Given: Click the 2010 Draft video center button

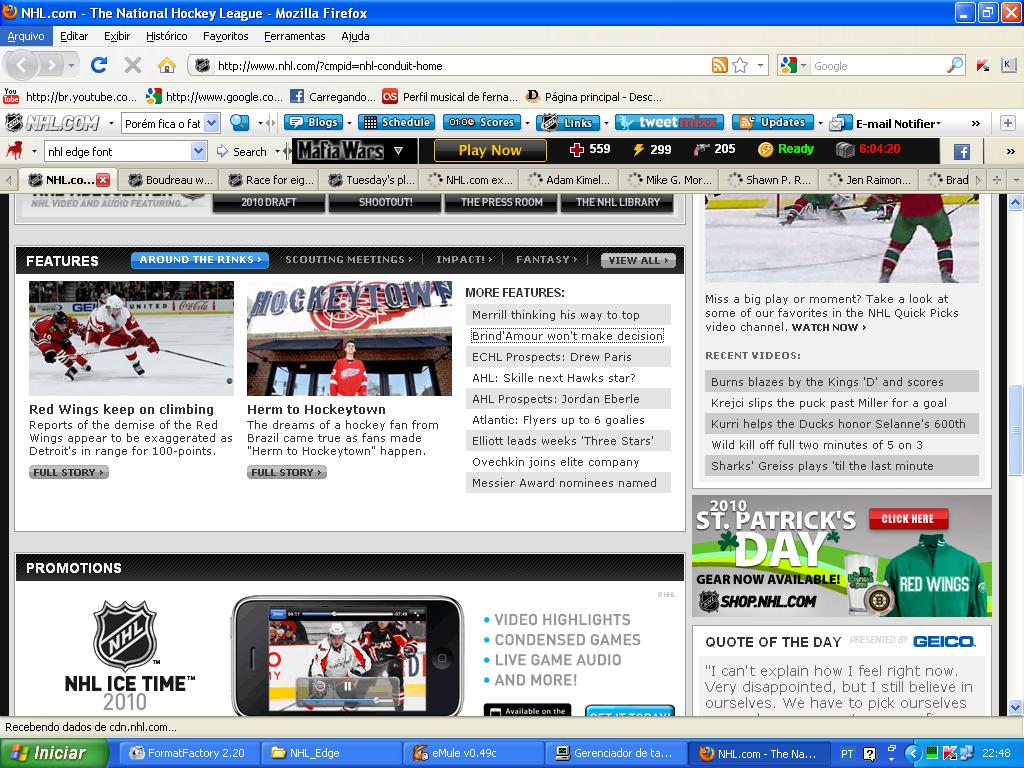Looking at the screenshot, I should point(268,202).
